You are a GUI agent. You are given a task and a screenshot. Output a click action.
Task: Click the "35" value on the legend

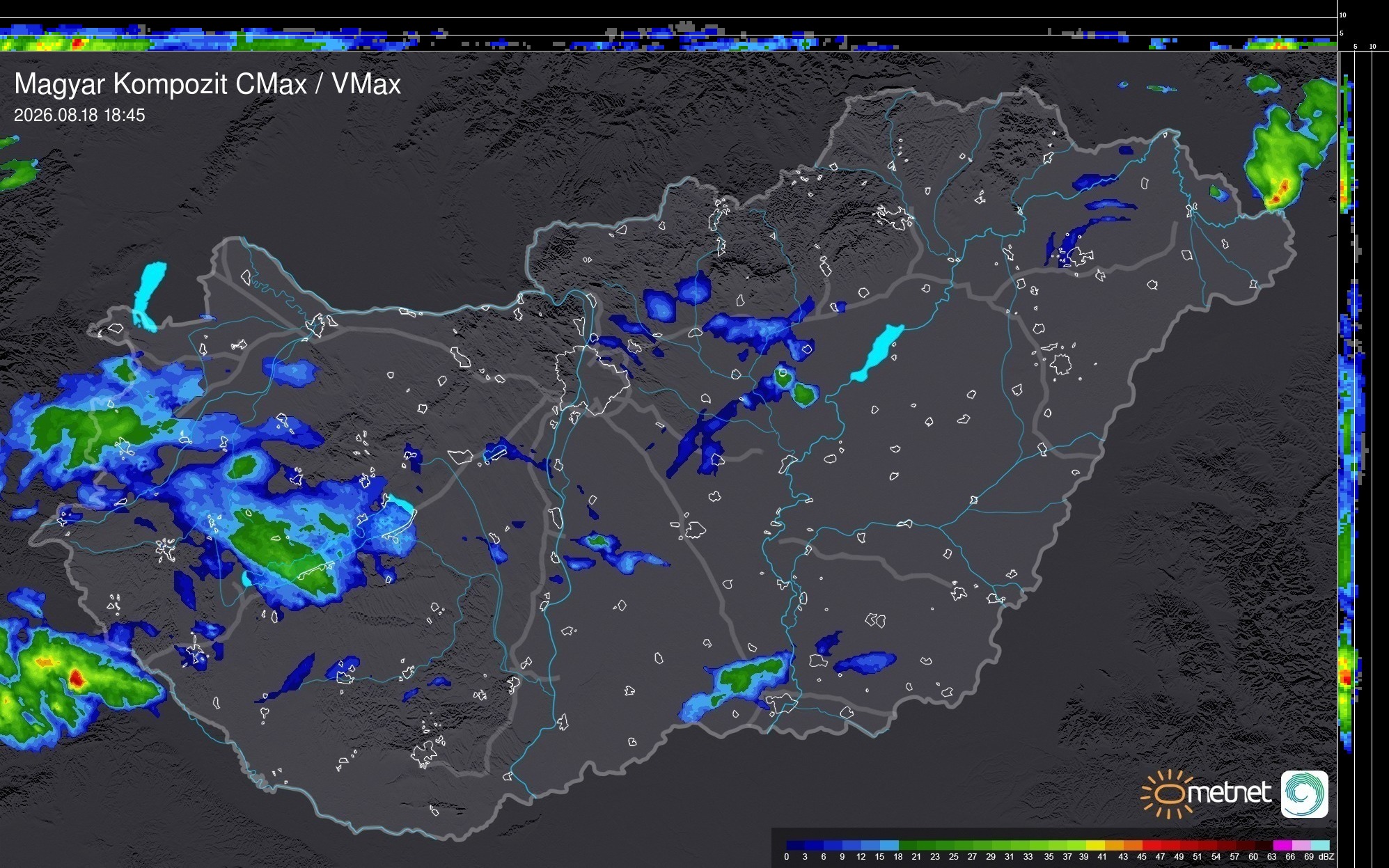click(1049, 857)
